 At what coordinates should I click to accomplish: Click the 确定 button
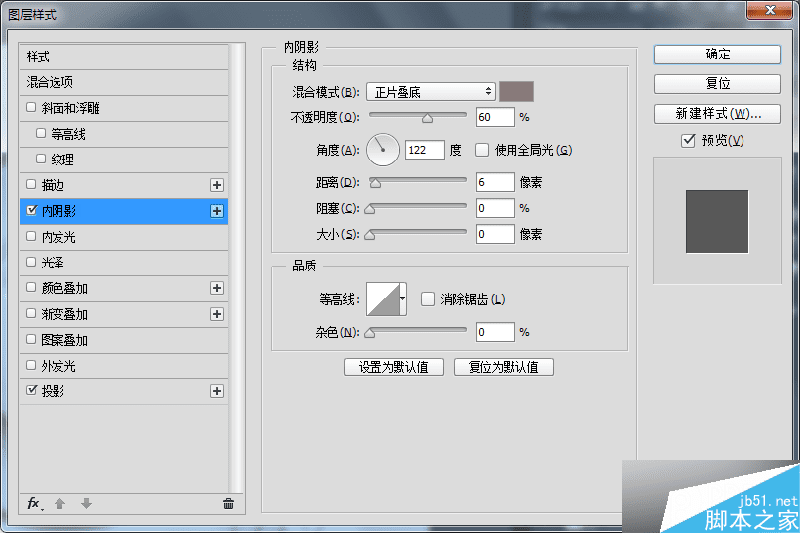[x=717, y=54]
